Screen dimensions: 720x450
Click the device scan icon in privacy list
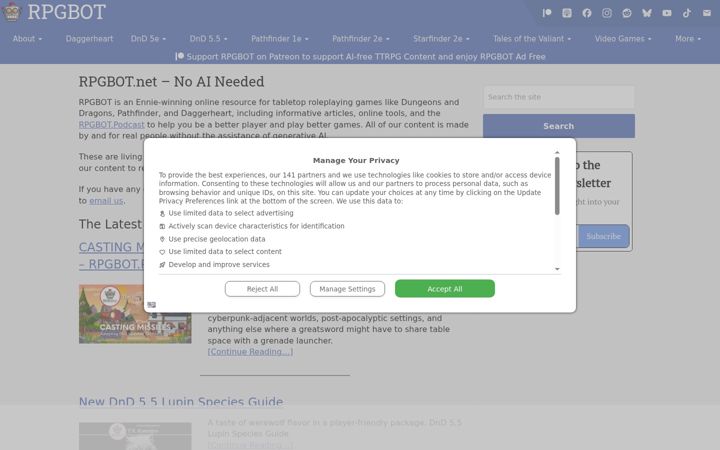click(x=162, y=226)
